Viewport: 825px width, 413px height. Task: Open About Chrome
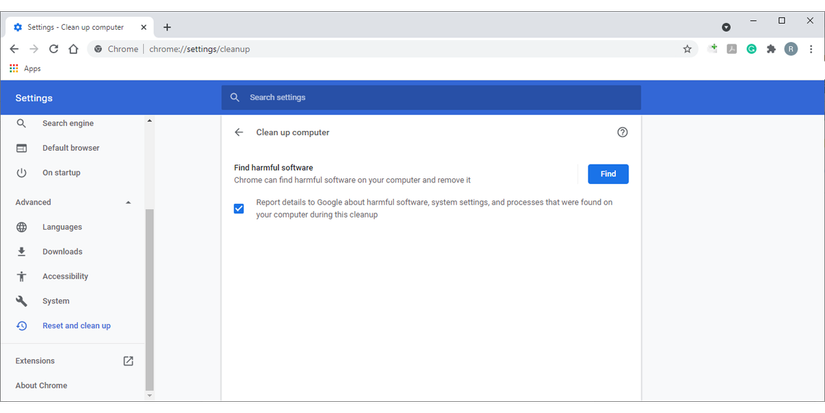(x=41, y=385)
